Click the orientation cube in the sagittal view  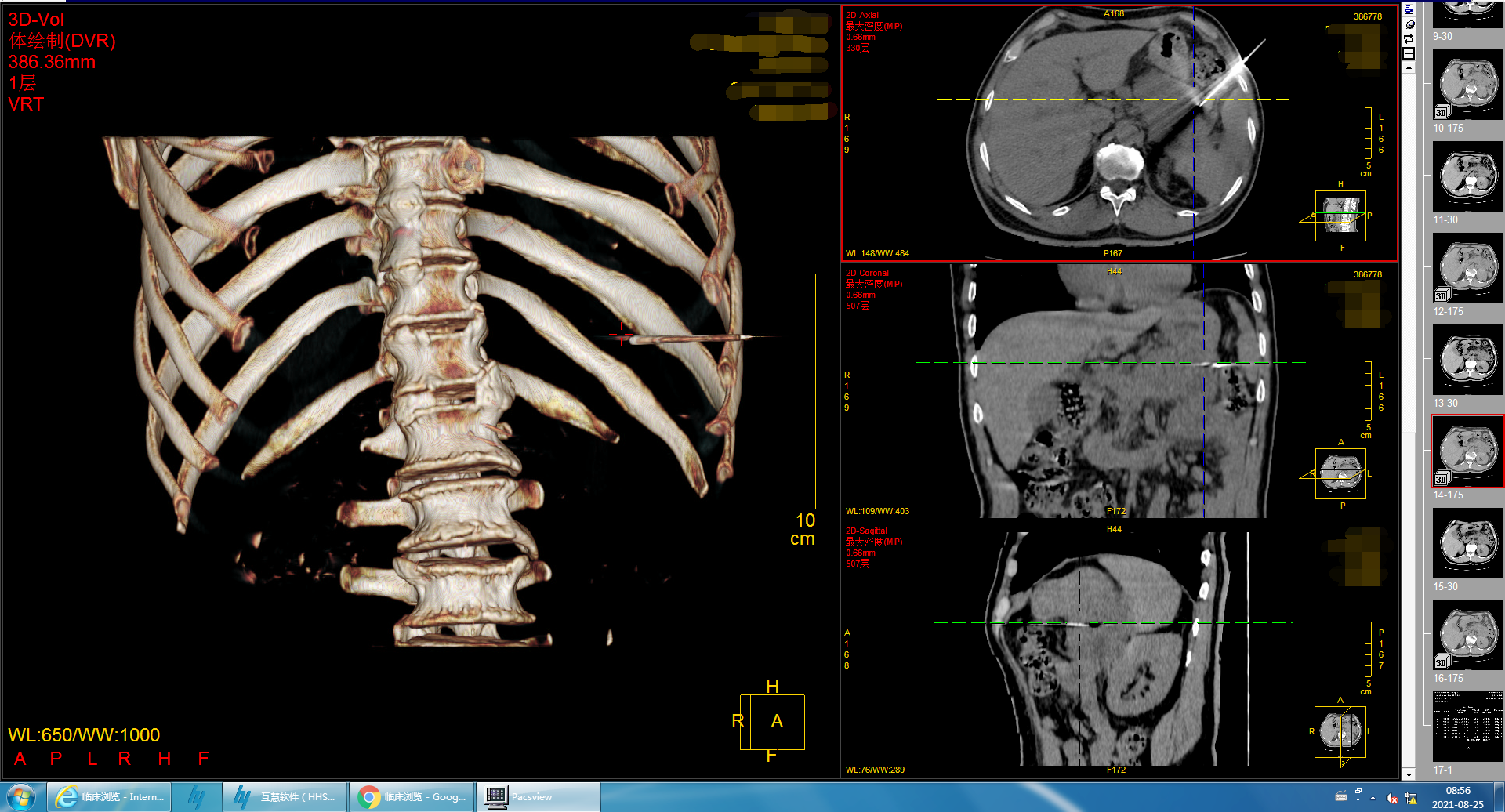1340,732
